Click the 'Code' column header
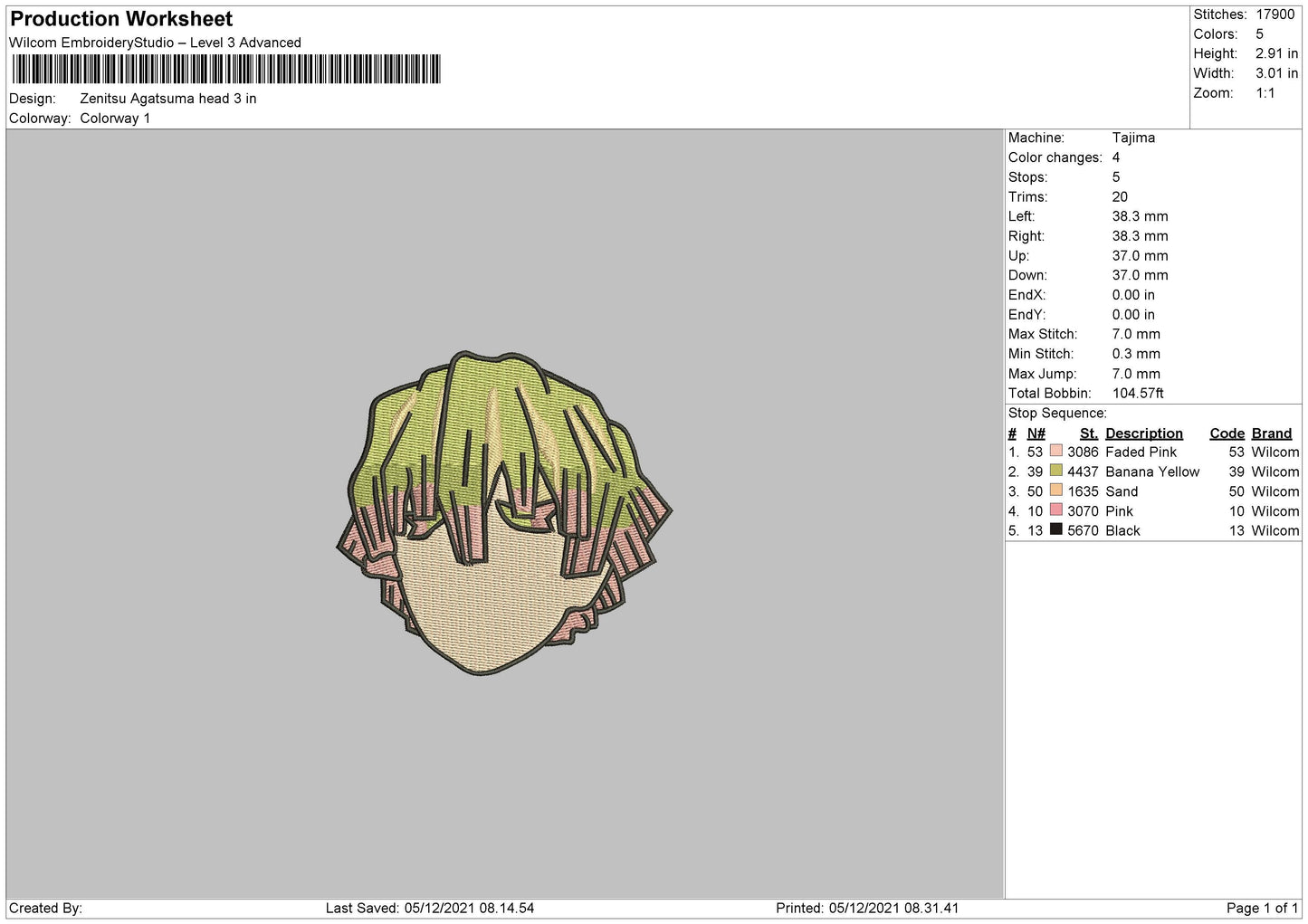Viewport: 1308px width, 924px height. [1227, 433]
